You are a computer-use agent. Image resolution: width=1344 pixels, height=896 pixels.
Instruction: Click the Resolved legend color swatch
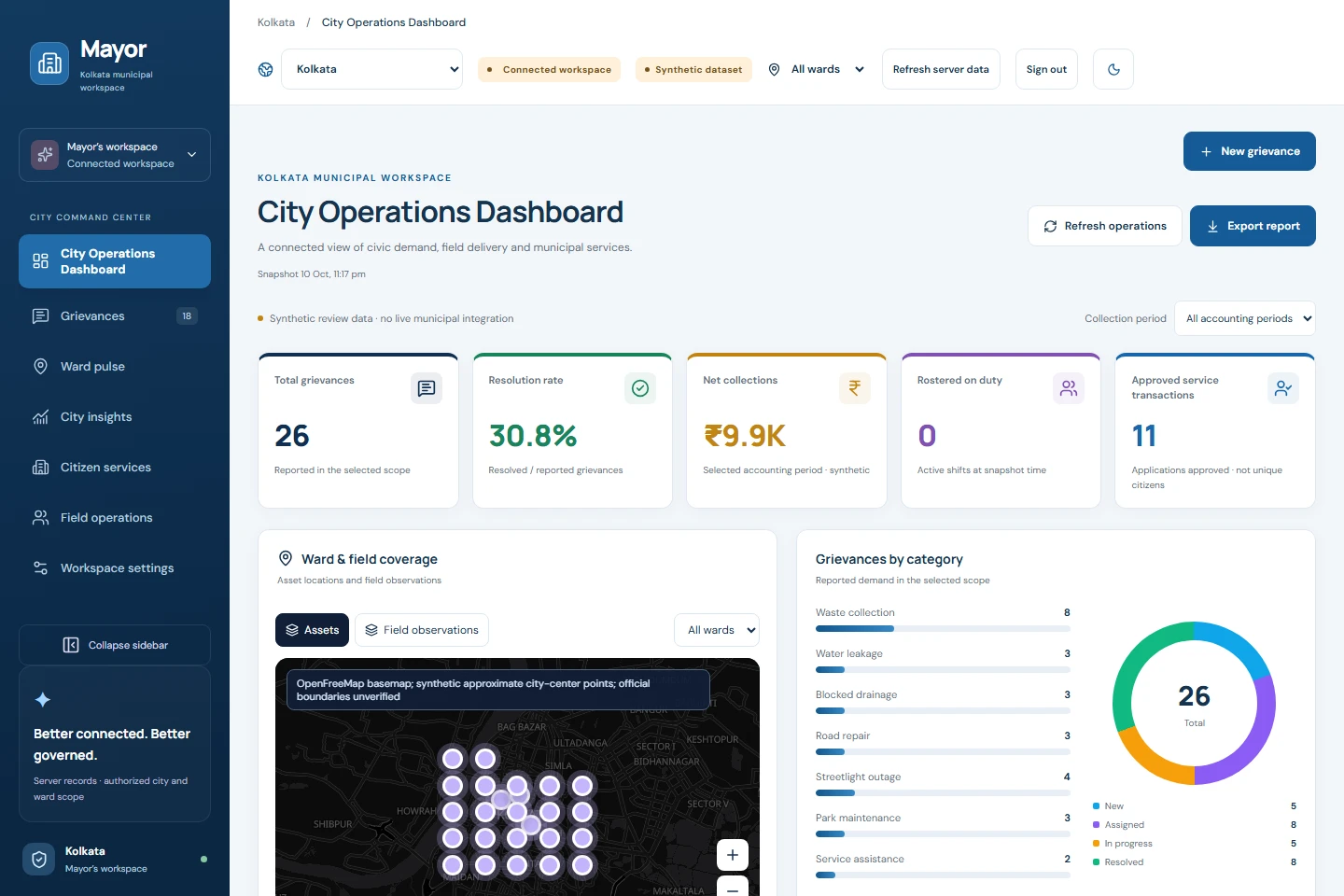pos(1096,862)
